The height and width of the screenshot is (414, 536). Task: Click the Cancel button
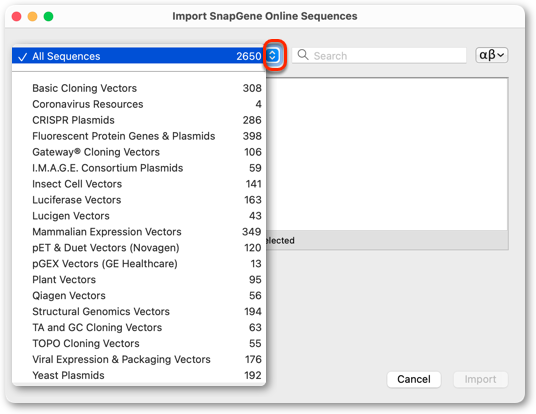[414, 379]
